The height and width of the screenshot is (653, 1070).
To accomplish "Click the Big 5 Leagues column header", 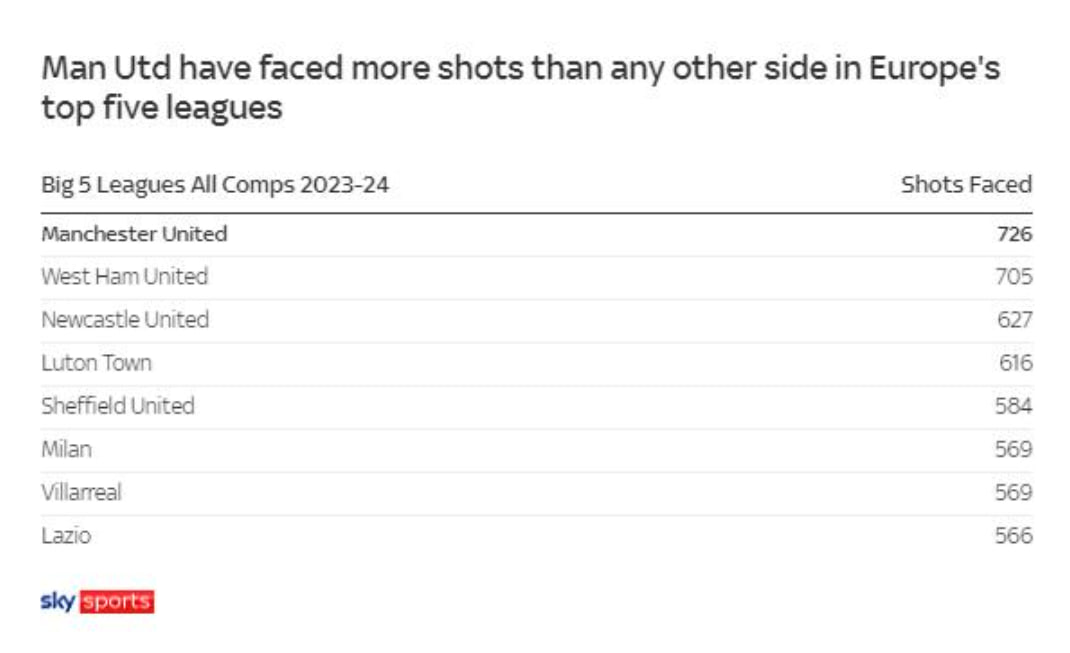I will 215,185.
